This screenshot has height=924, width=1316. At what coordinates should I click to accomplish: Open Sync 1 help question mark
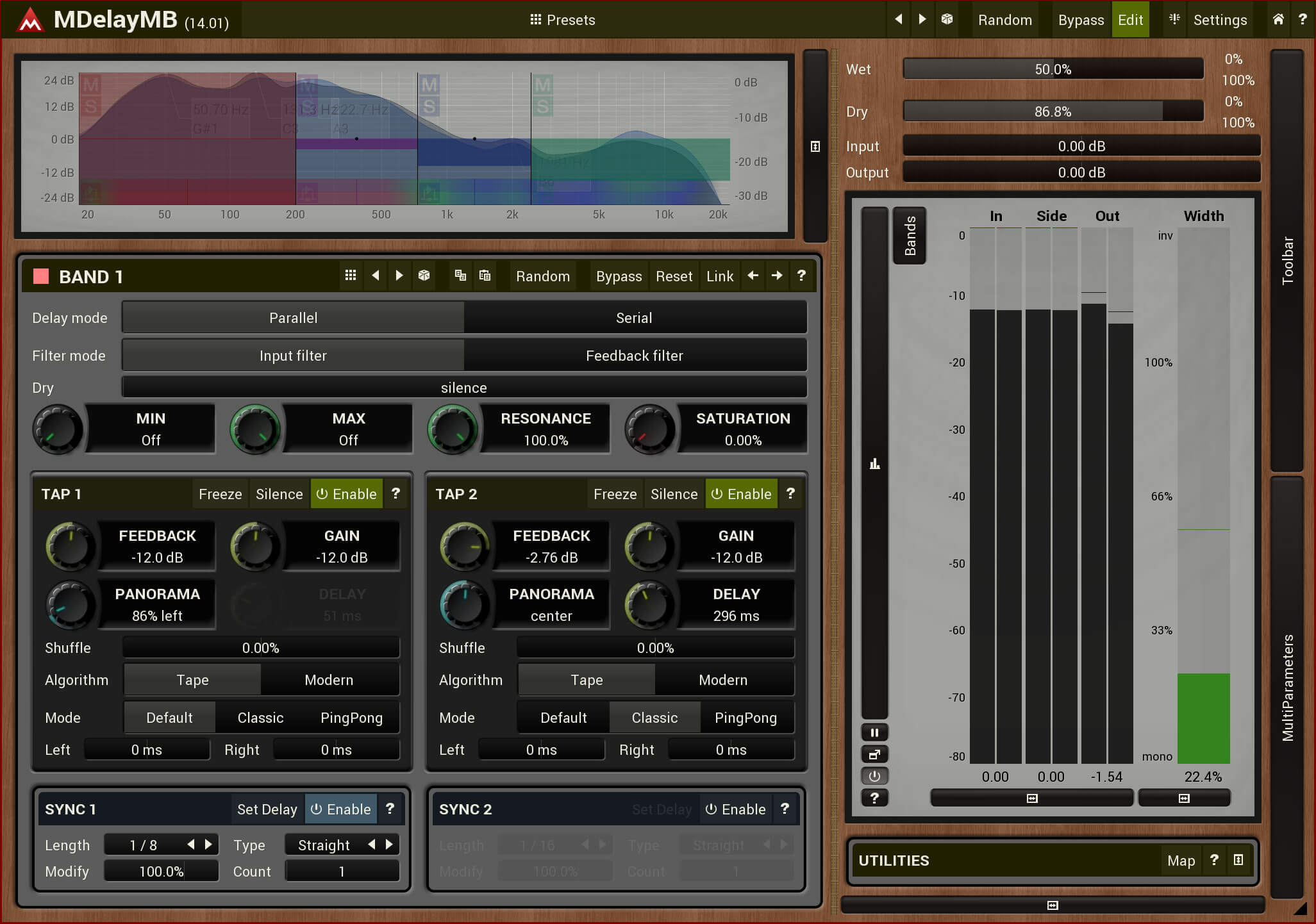pyautogui.click(x=390, y=809)
